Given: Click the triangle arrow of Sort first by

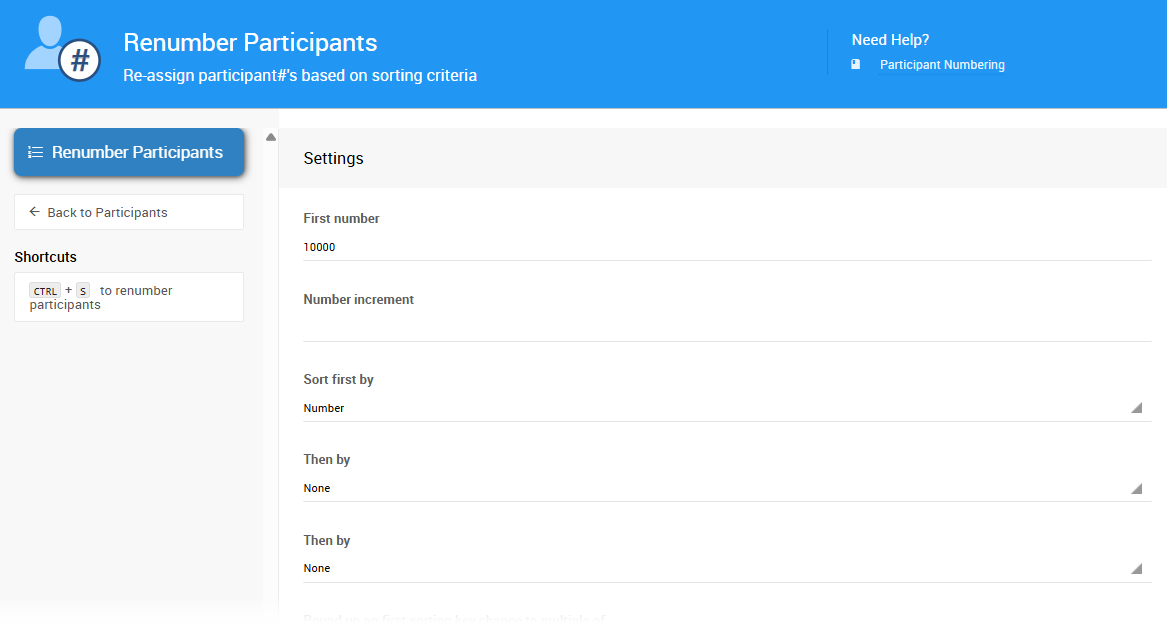Looking at the screenshot, I should click(x=1136, y=408).
